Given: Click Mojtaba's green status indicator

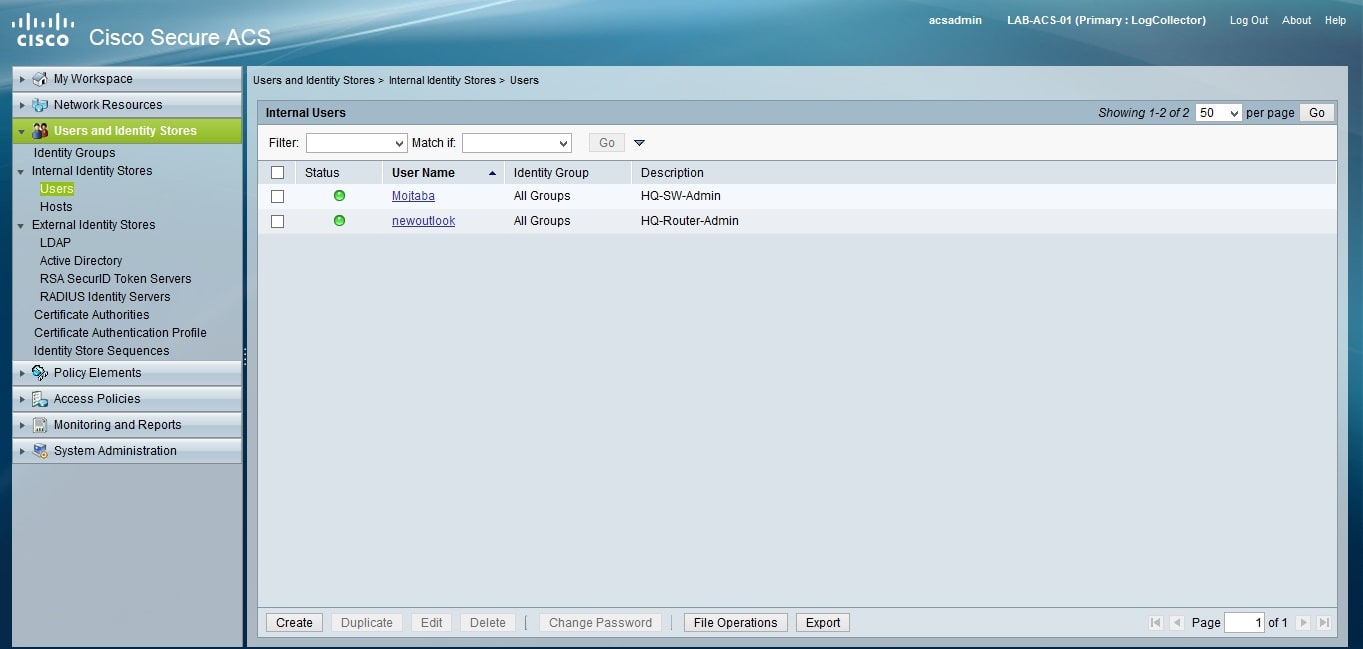Looking at the screenshot, I should [x=339, y=196].
